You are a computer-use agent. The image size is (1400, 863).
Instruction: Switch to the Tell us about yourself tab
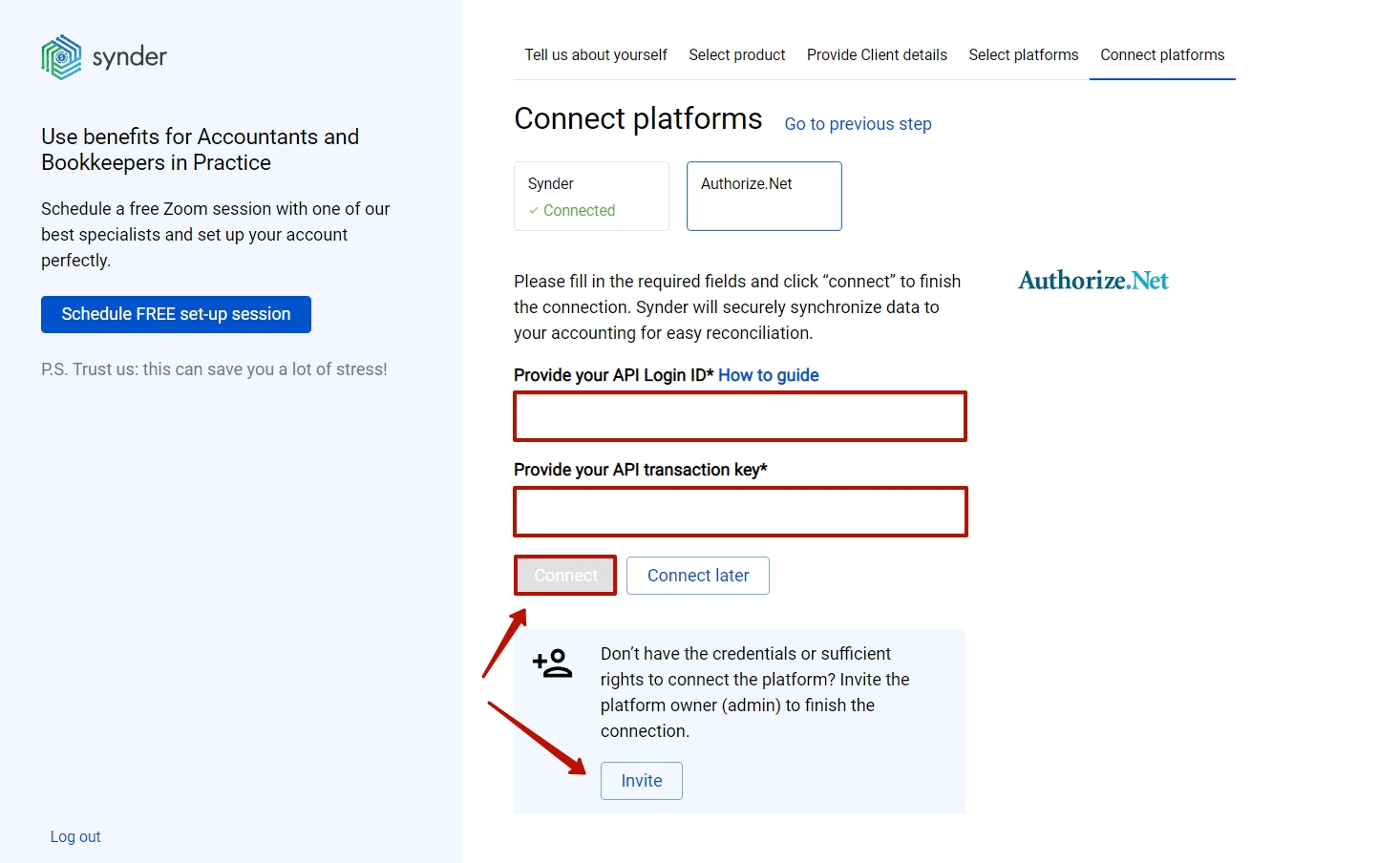pyautogui.click(x=595, y=54)
